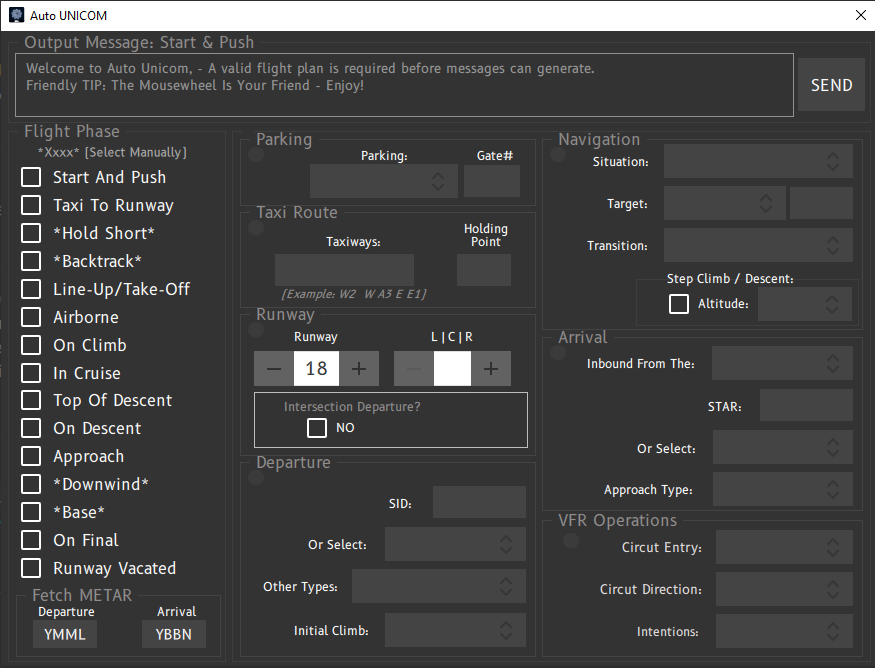The height and width of the screenshot is (668, 875).
Task: Tick the Step Climb Altitude checkbox
Action: click(x=679, y=304)
